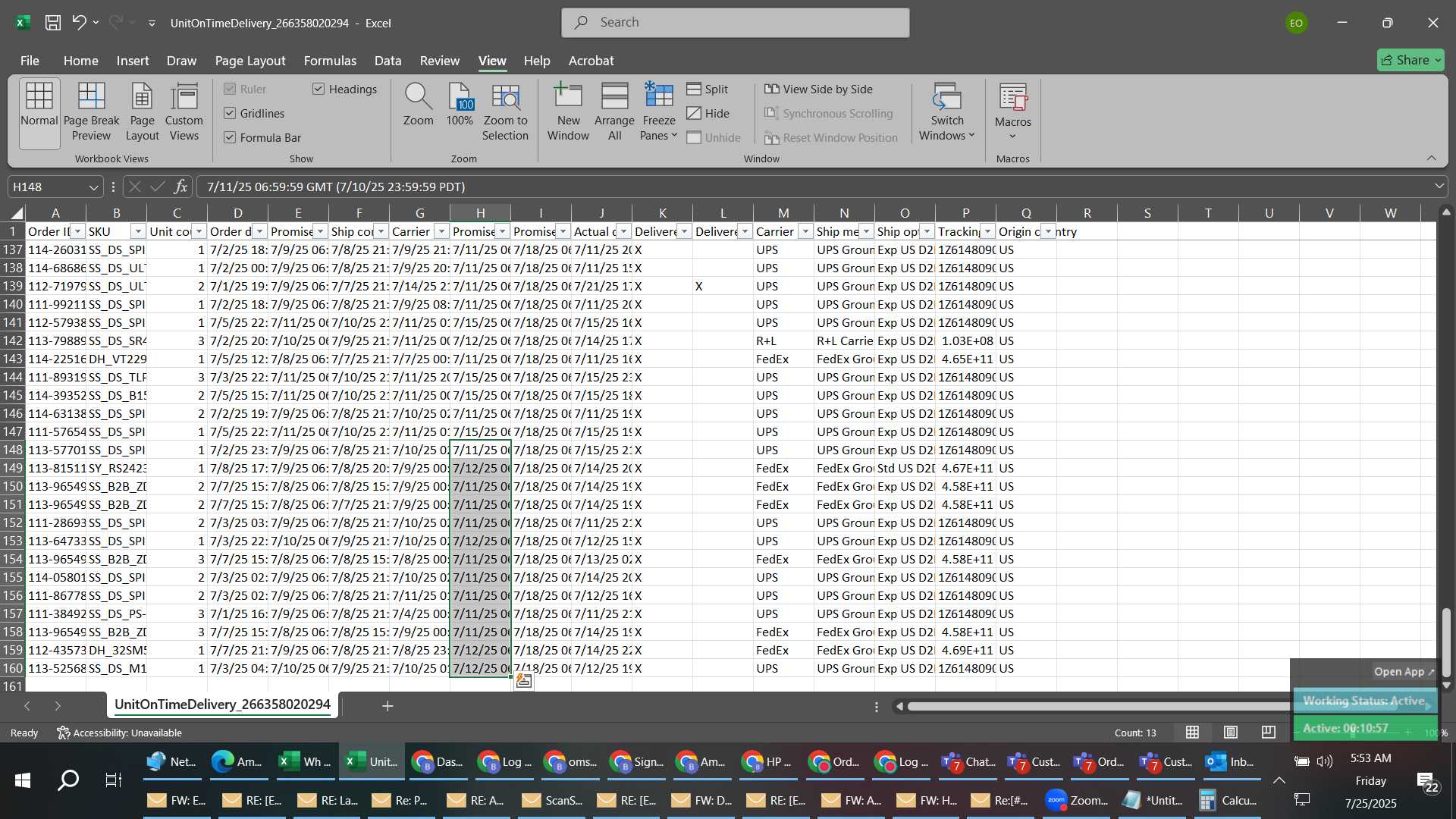Viewport: 1456px width, 819px height.
Task: Click Zoom to Selection
Action: (x=505, y=112)
